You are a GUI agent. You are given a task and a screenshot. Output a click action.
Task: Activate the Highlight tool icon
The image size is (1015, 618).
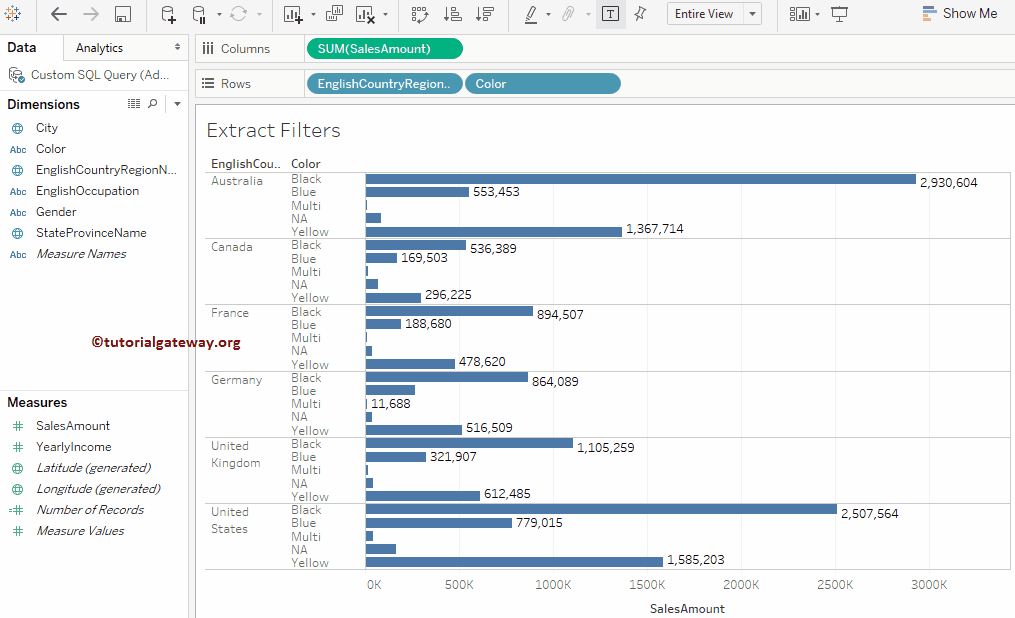click(531, 13)
